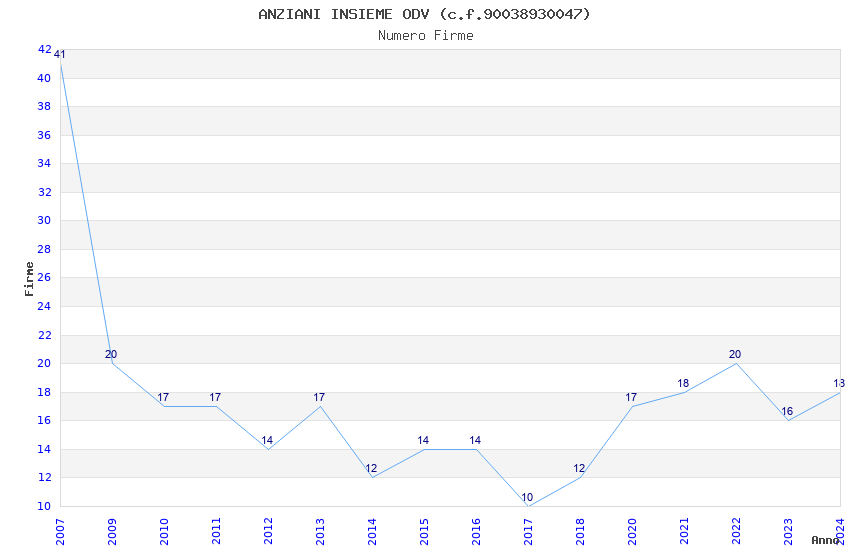This screenshot has height=550, width=850.
Task: Click the vertical axis title Firme
Action: pyautogui.click(x=29, y=279)
